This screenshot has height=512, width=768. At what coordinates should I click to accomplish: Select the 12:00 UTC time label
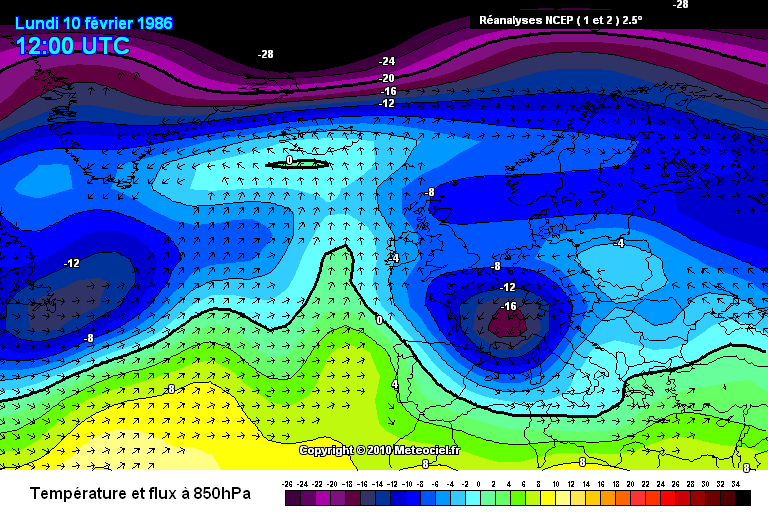tap(72, 46)
